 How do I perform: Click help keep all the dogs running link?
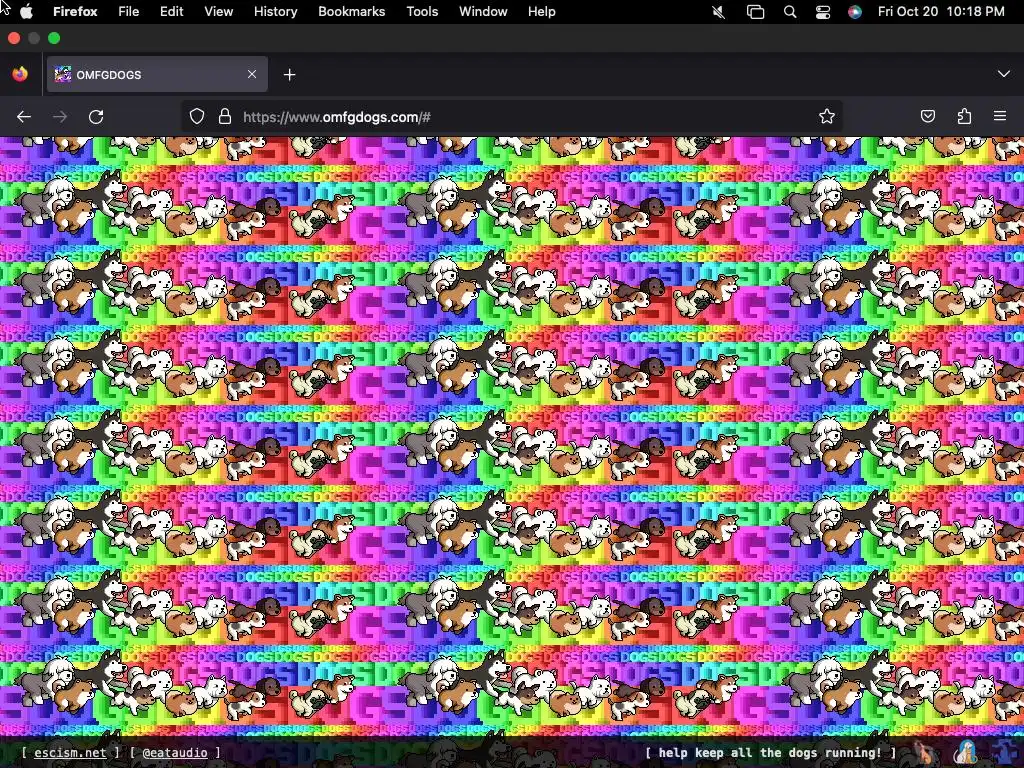pyautogui.click(x=770, y=752)
